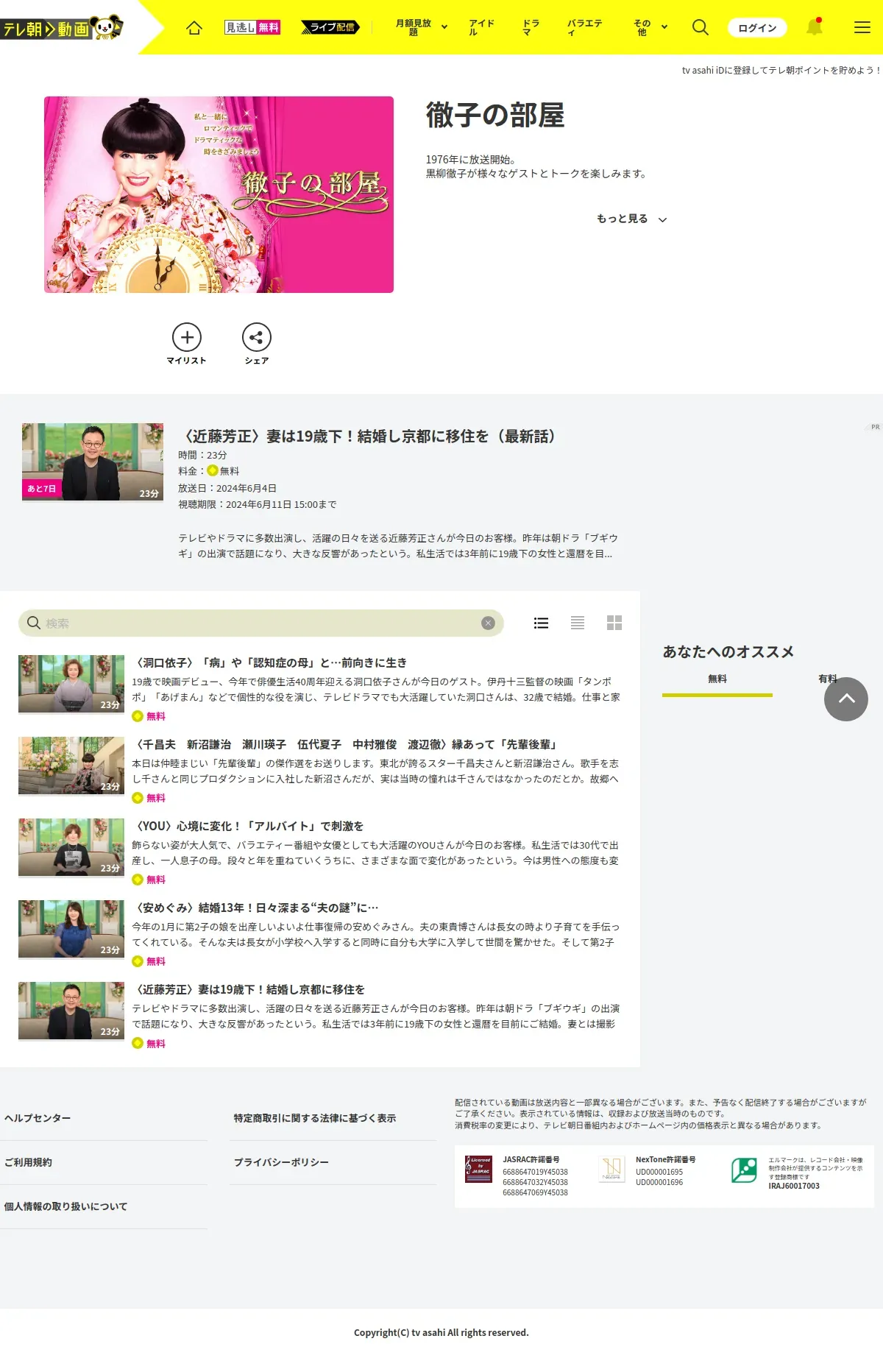
Task: Click the green L-mark logo
Action: pos(745,1170)
